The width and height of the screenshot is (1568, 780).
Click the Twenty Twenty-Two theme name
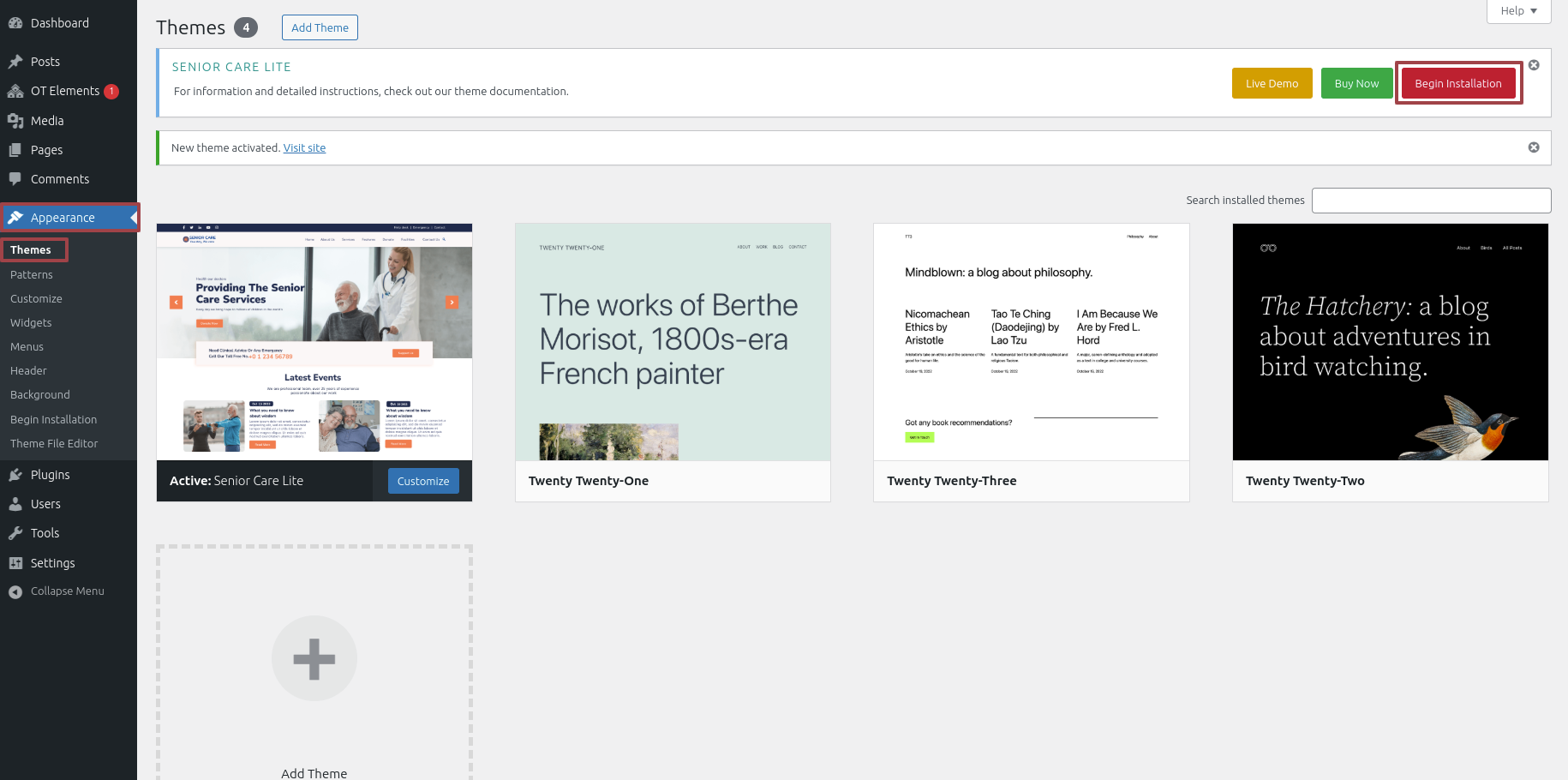pyautogui.click(x=1305, y=481)
